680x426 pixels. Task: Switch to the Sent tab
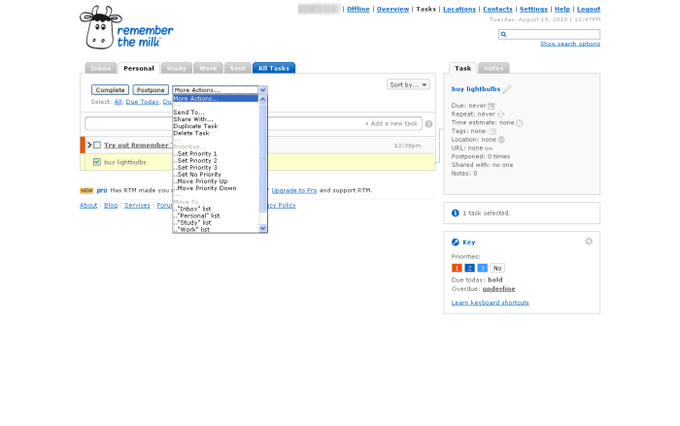(x=238, y=69)
